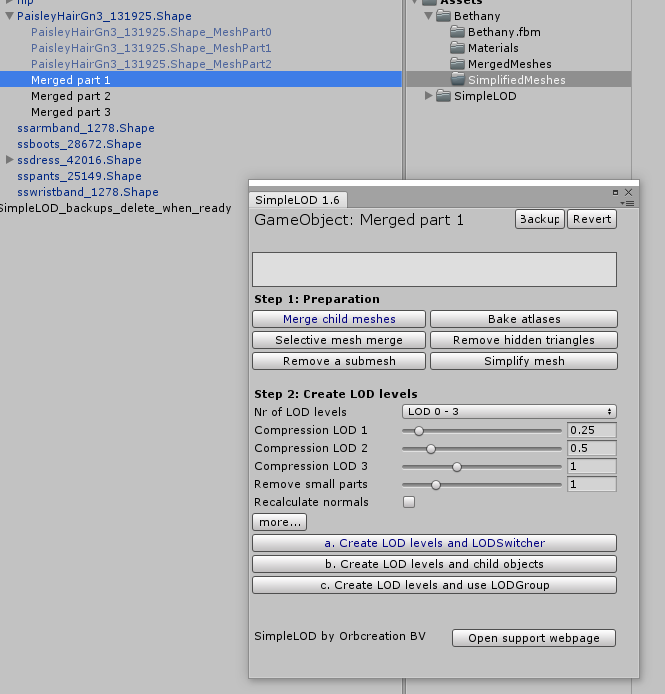Click the more... button
The height and width of the screenshot is (694, 665).
pyautogui.click(x=279, y=522)
